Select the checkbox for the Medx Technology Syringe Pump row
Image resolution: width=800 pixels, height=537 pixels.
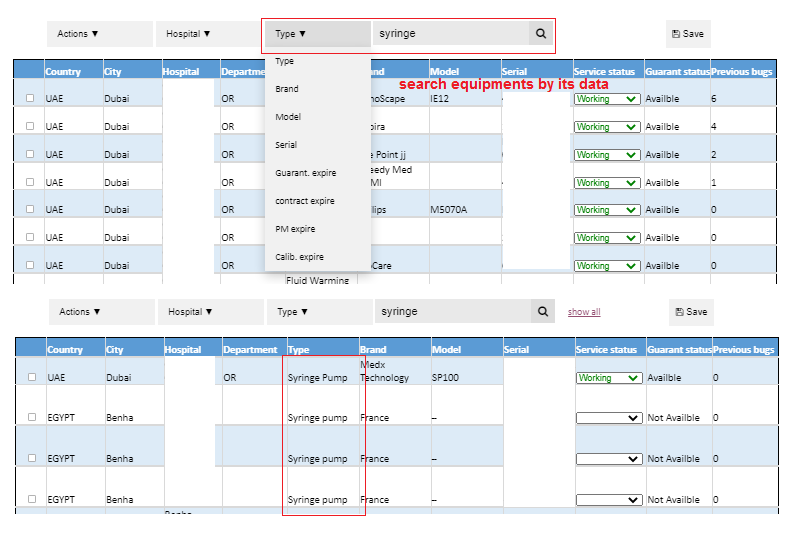(30, 378)
